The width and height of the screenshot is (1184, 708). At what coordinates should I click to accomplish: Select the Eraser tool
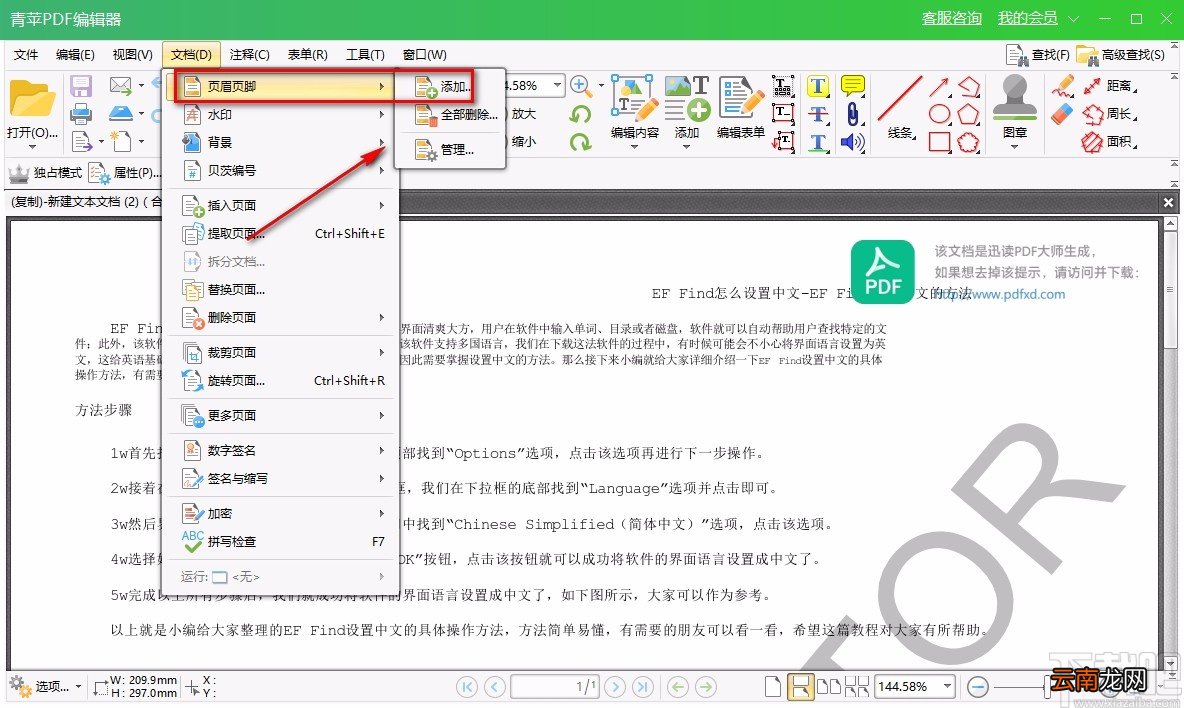[x=1062, y=115]
